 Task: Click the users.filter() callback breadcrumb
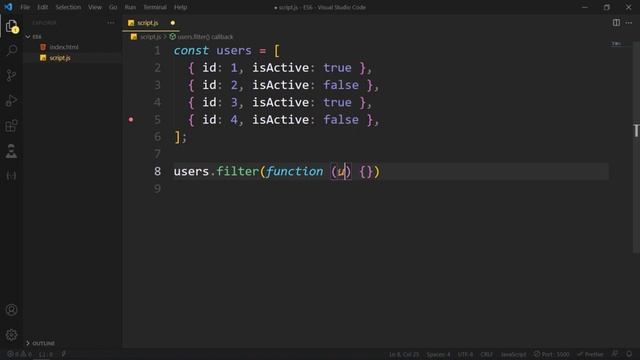[205, 37]
